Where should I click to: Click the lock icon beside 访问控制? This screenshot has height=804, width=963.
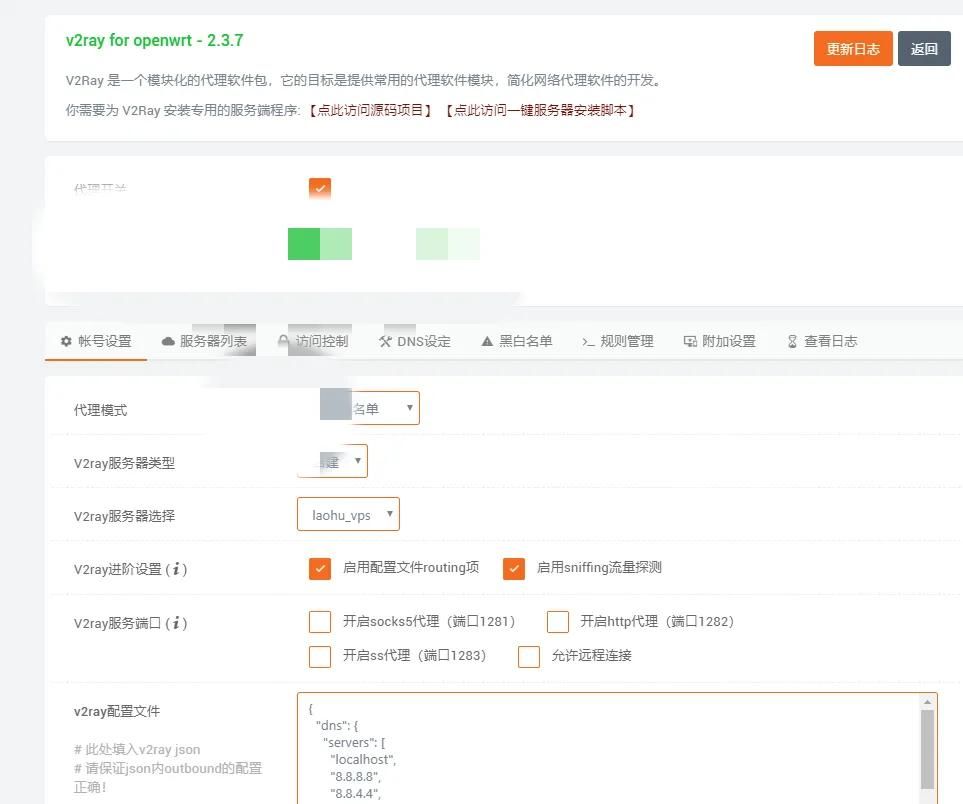pyautogui.click(x=283, y=341)
